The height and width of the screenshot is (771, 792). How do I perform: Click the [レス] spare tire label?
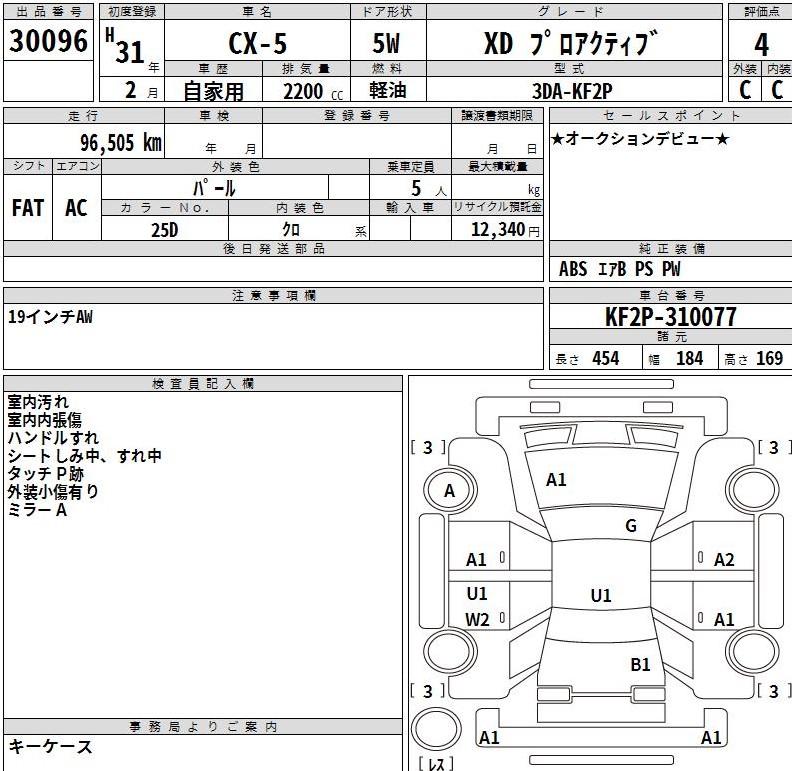(436, 763)
